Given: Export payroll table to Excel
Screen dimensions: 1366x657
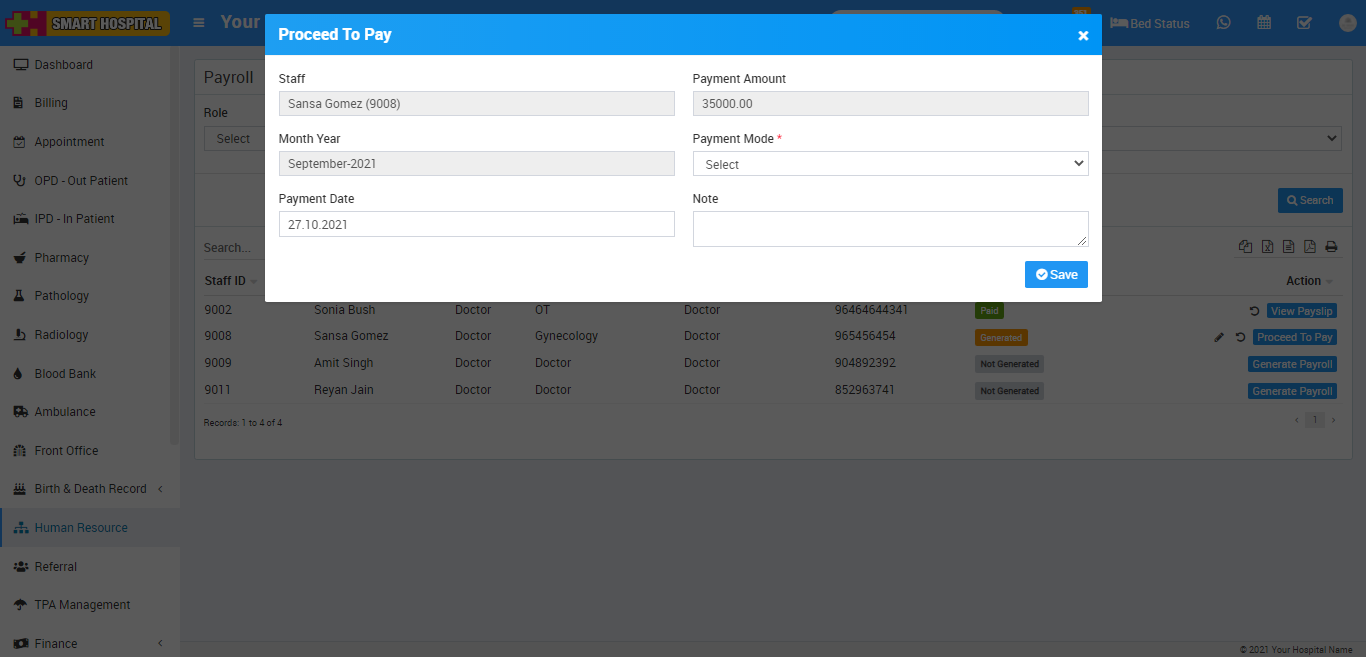Looking at the screenshot, I should [1267, 247].
